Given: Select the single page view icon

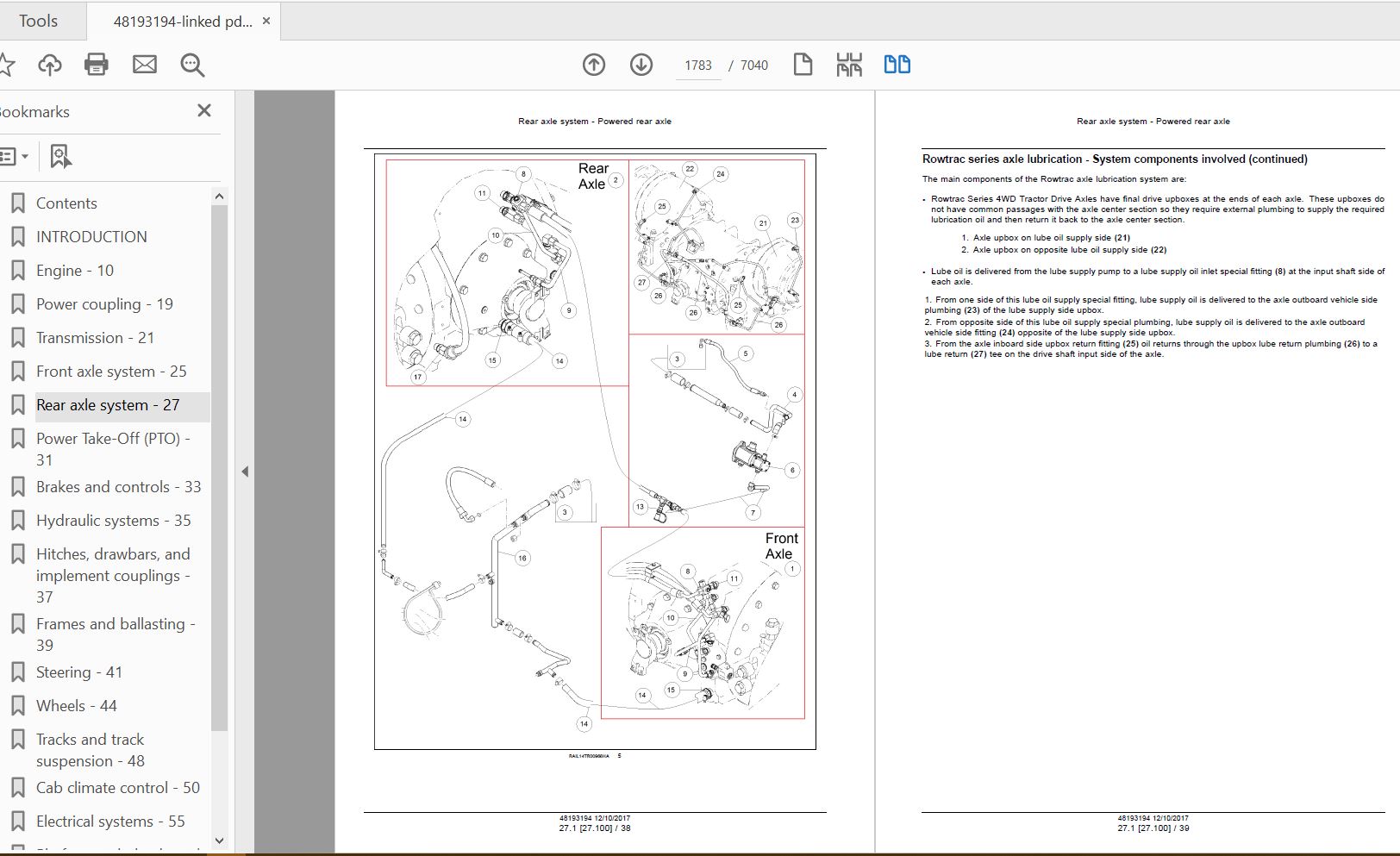Looking at the screenshot, I should click(803, 65).
